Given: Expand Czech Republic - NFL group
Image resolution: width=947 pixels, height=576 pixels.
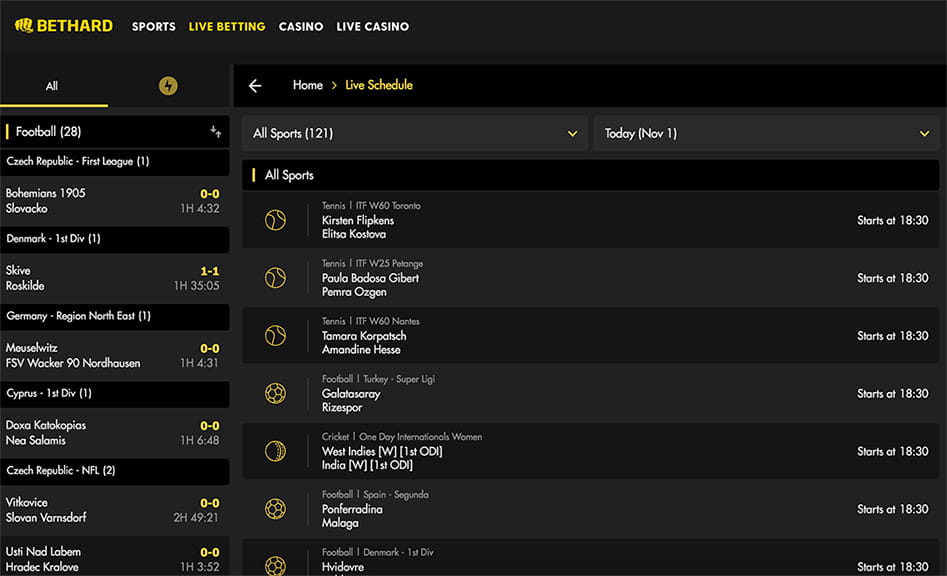Looking at the screenshot, I should tap(115, 471).
